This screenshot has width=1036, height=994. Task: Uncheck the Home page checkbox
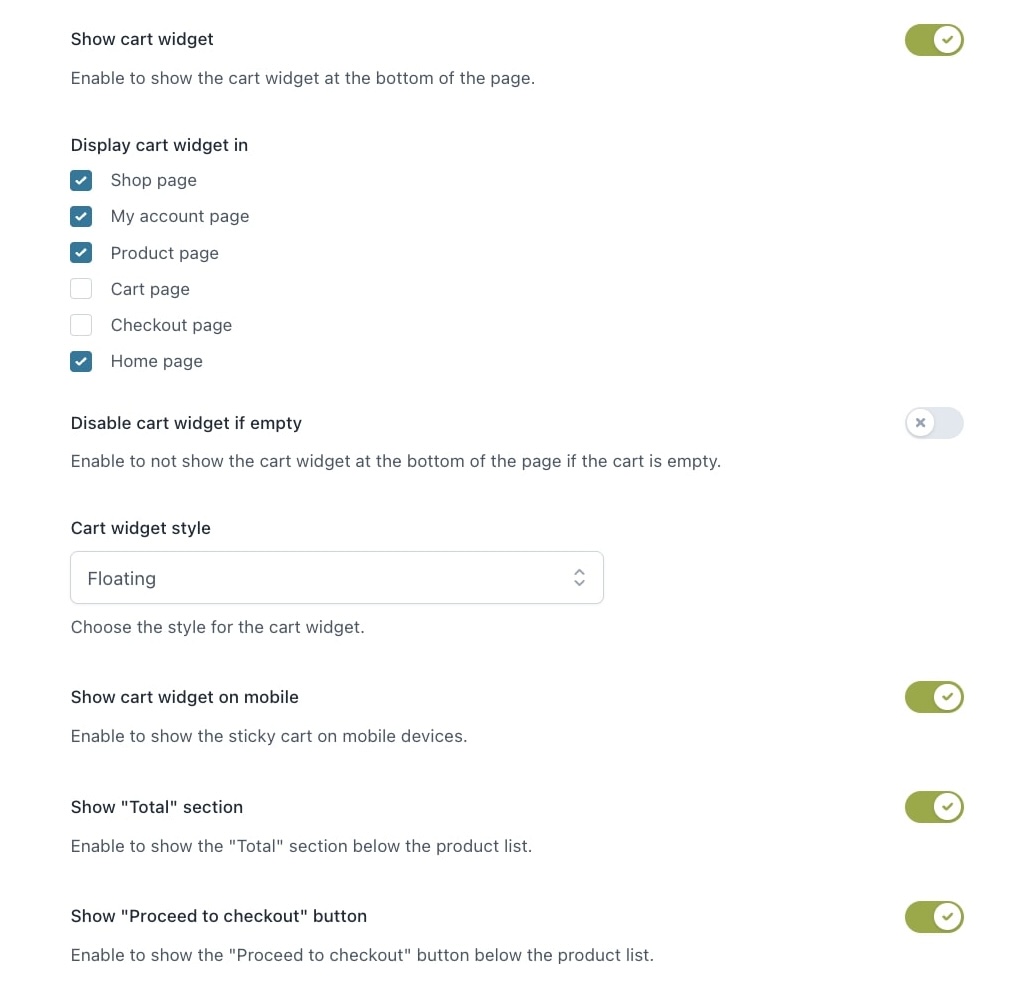point(81,362)
